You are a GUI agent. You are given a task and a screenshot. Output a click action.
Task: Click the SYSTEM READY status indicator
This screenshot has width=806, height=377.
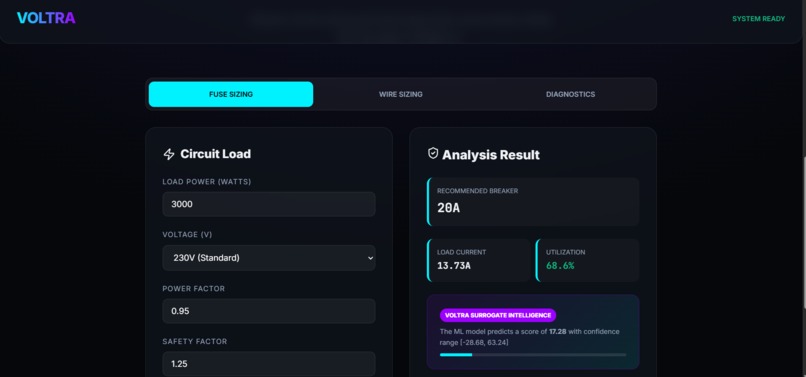(758, 19)
